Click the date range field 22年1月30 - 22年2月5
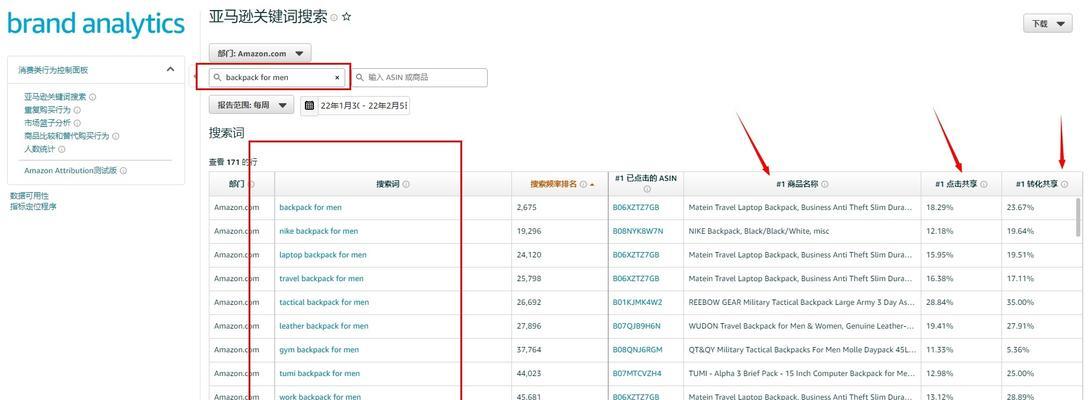The width and height of the screenshot is (1091, 400). point(364,106)
